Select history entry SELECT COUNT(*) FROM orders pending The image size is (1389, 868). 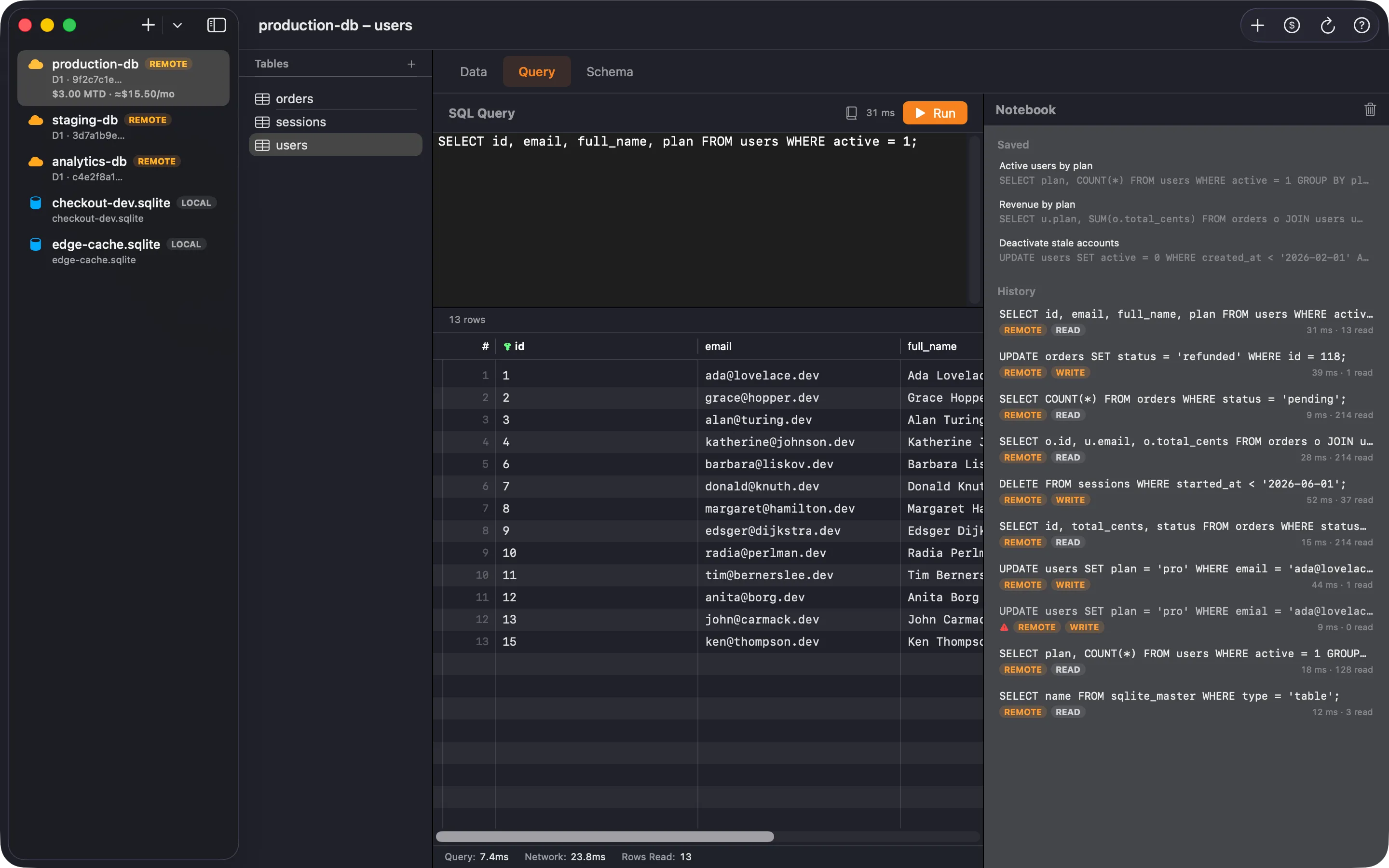coord(1186,407)
